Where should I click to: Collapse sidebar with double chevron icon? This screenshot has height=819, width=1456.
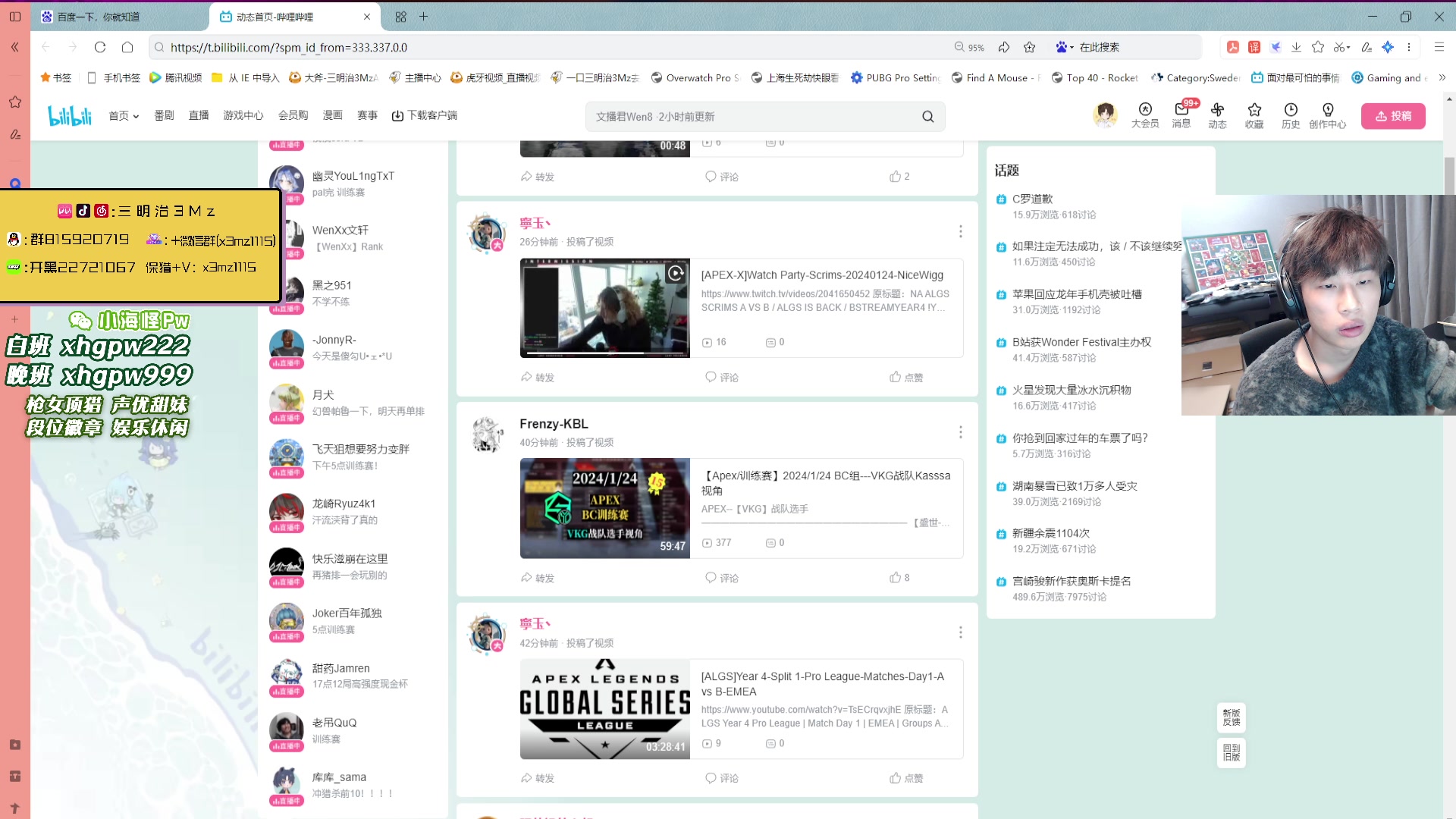click(15, 47)
